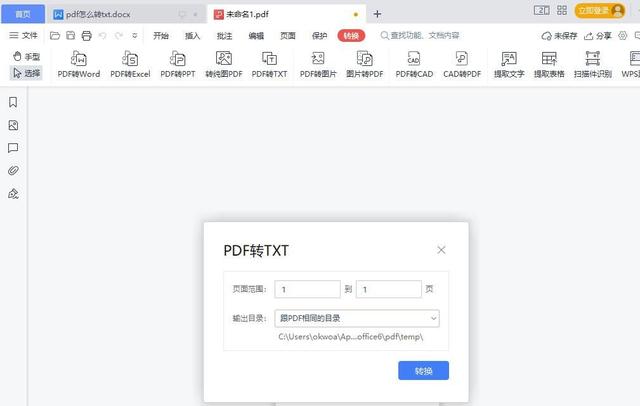The width and height of the screenshot is (640, 406).
Task: Click the end page number field
Action: [389, 289]
